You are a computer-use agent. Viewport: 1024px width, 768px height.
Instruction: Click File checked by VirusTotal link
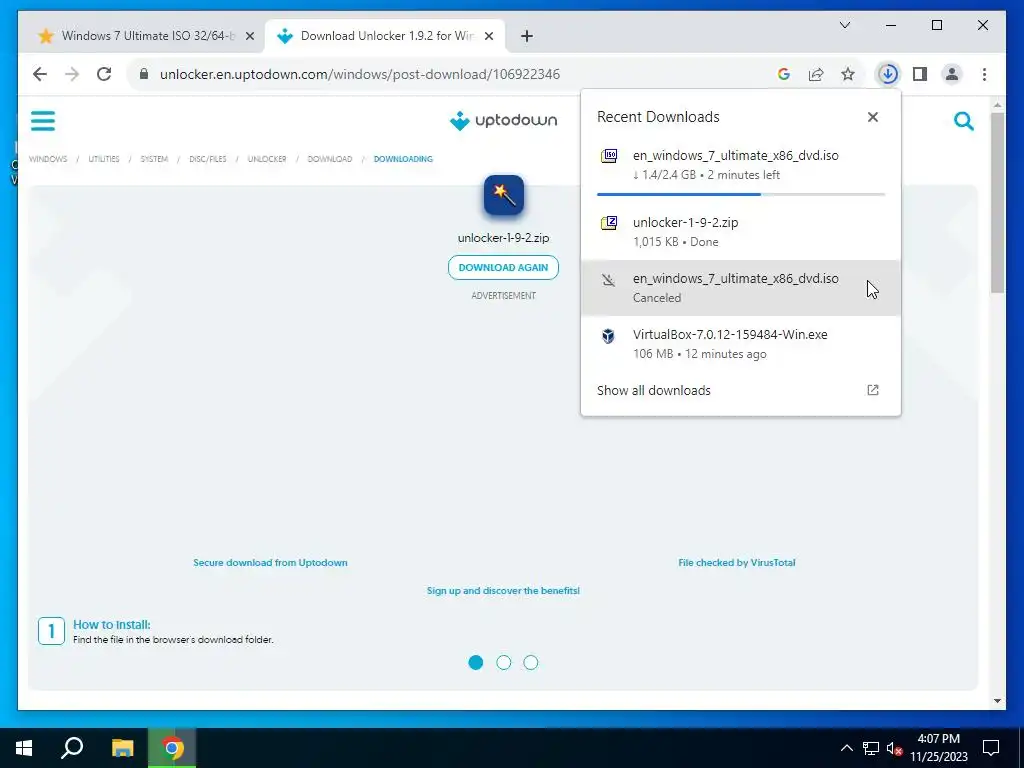tap(737, 562)
